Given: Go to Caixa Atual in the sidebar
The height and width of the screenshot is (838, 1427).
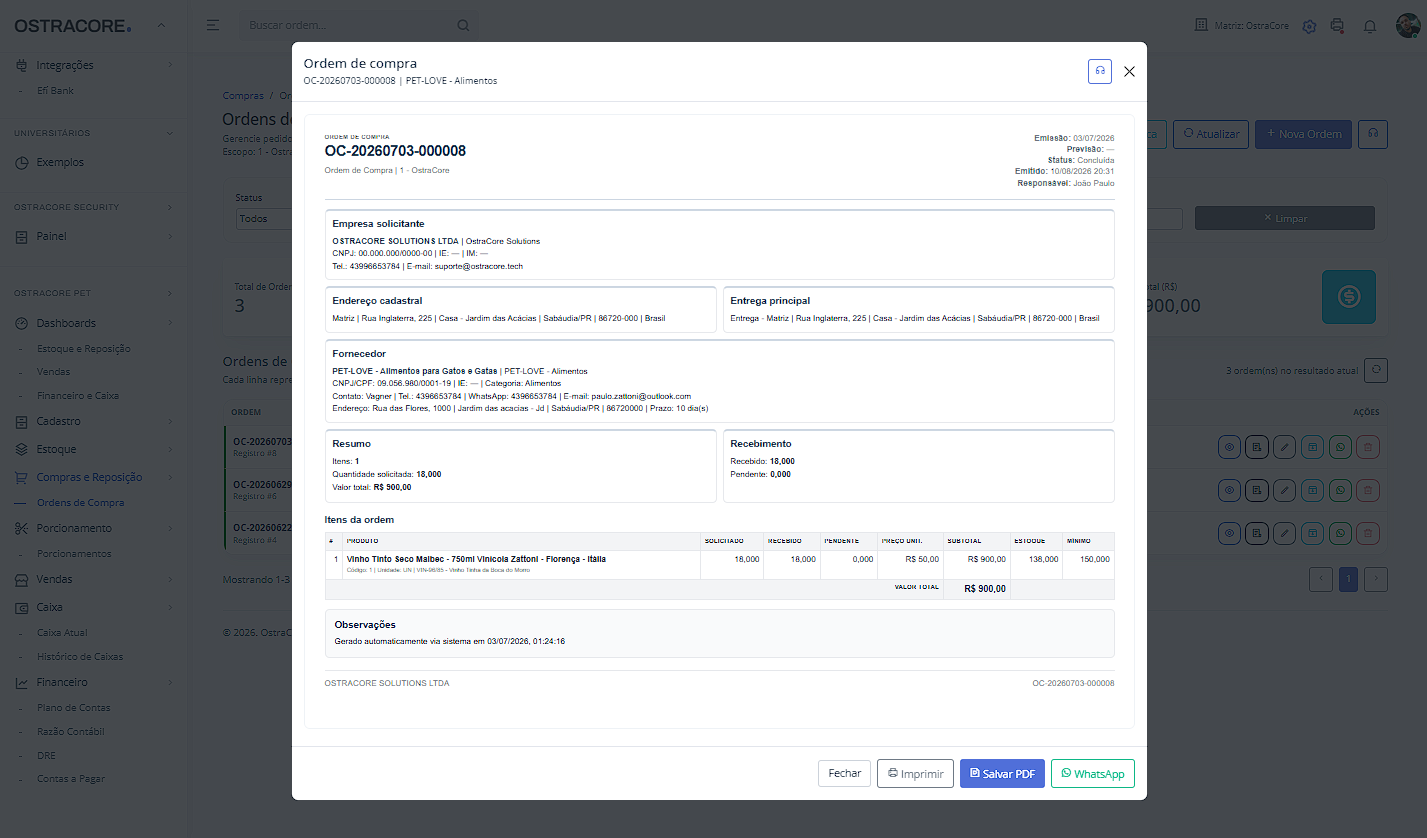Looking at the screenshot, I should [62, 633].
